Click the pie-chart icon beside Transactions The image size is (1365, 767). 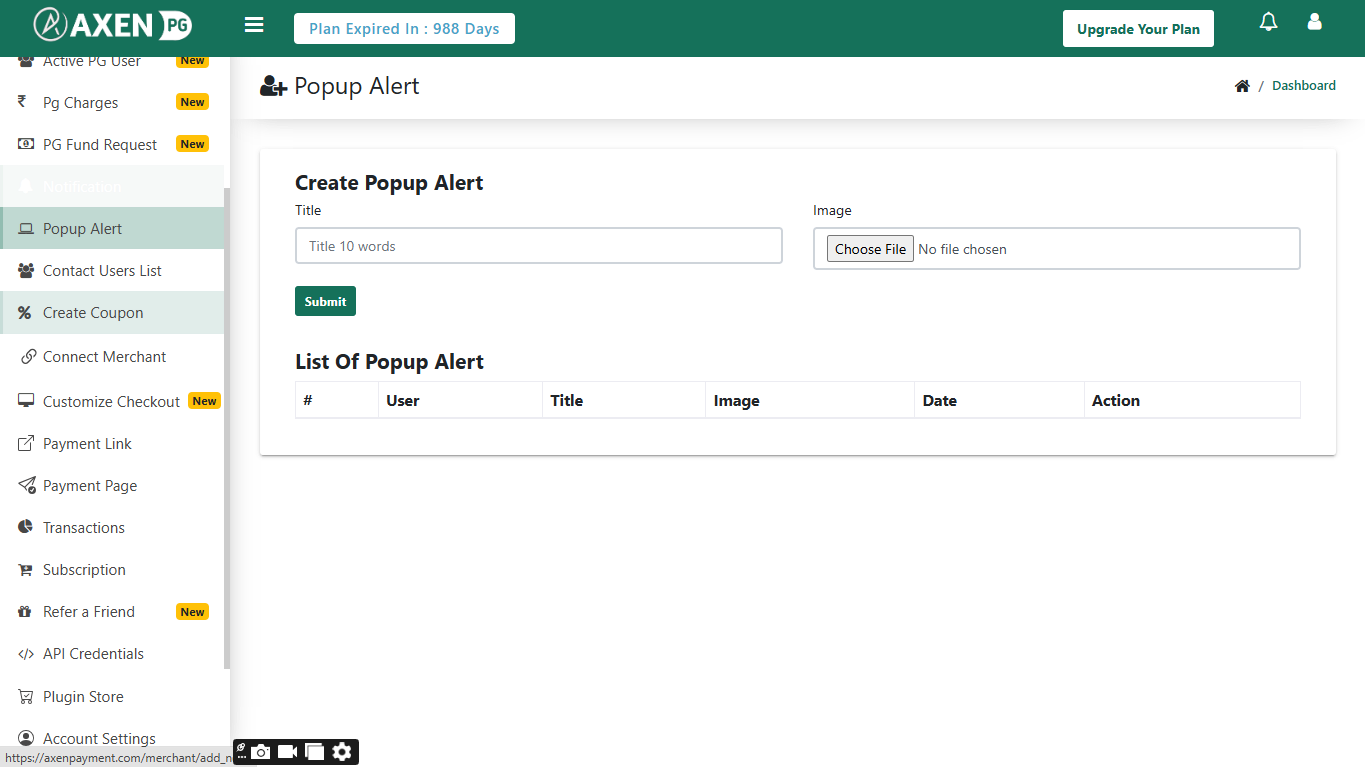26,527
